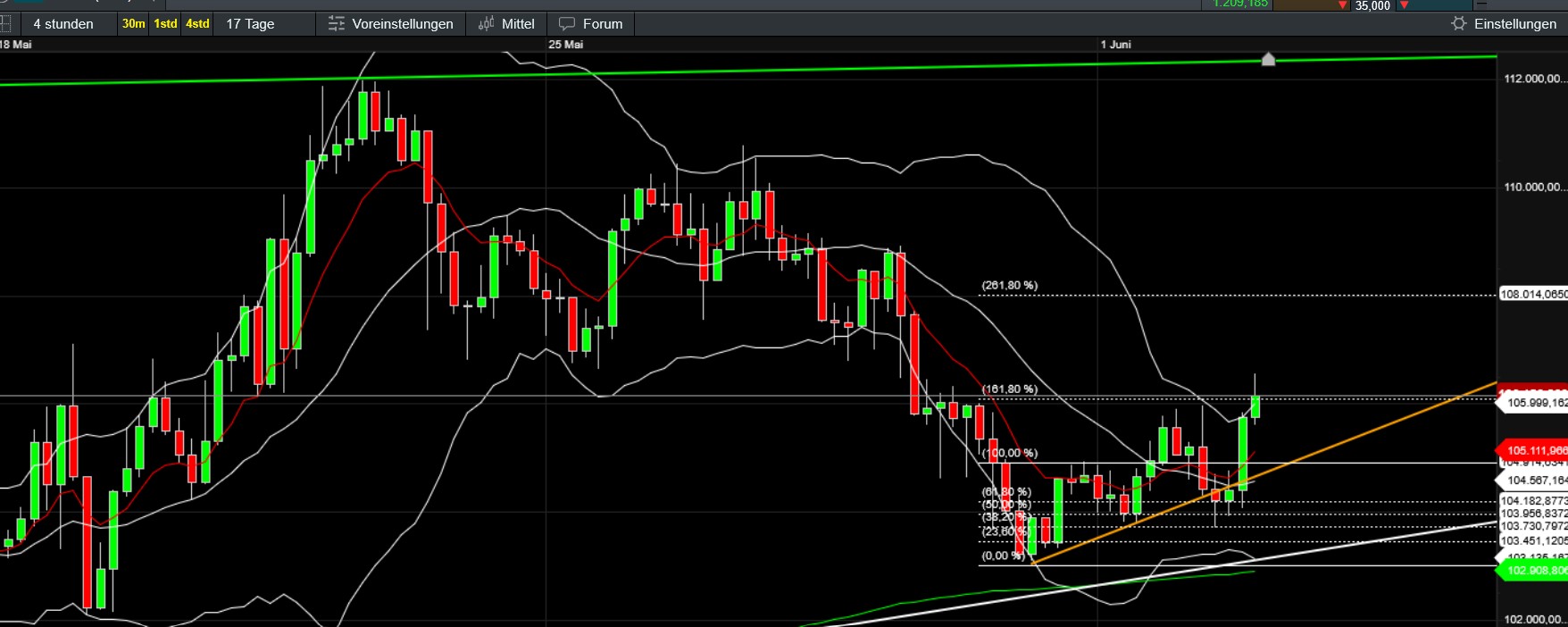Select the grey triangle marker on green line
The width and height of the screenshot is (1568, 627).
pos(1268,59)
